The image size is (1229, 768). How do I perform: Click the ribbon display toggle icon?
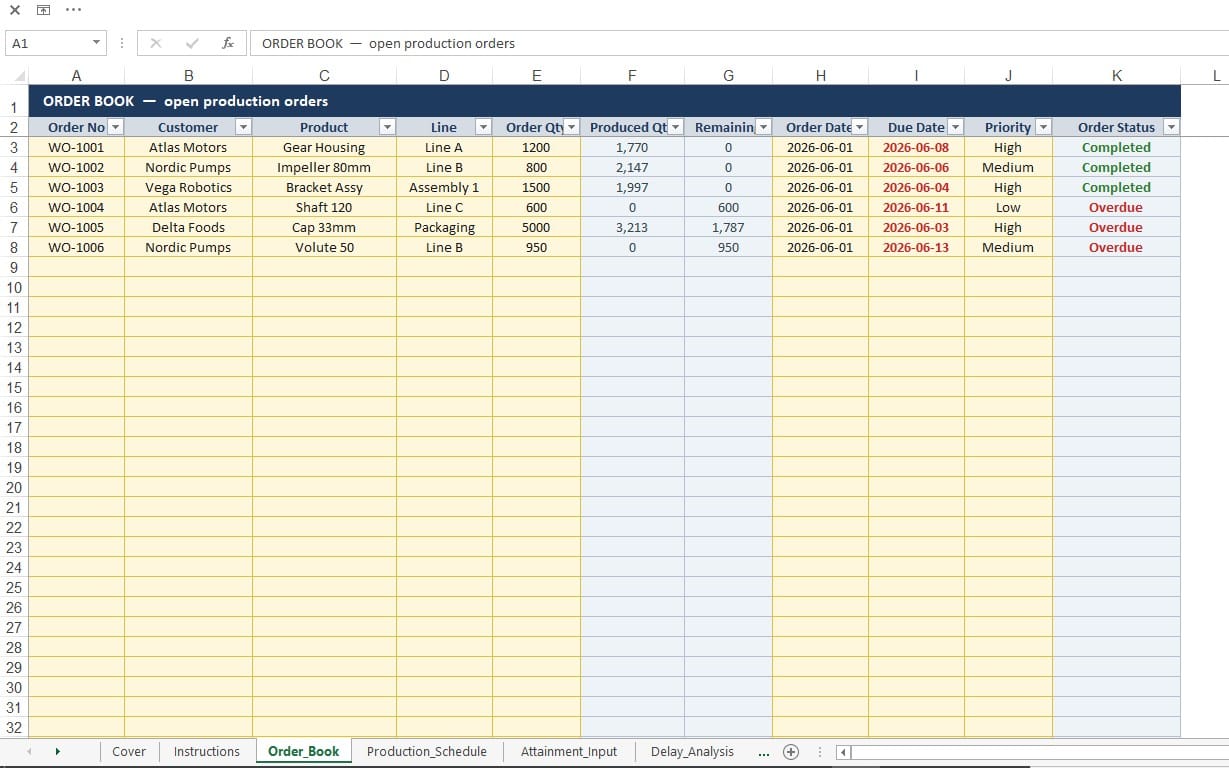[x=43, y=10]
